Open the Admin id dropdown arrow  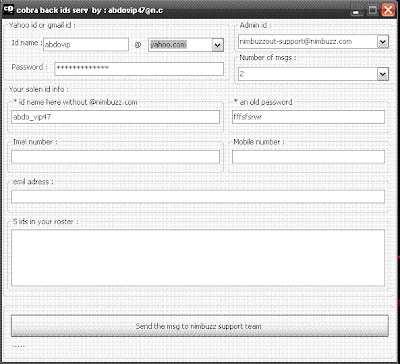[x=383, y=42]
